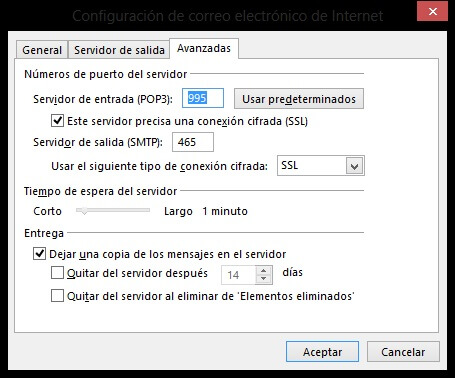Click the server timeout slider thumb
The image size is (455, 378).
tap(84, 211)
